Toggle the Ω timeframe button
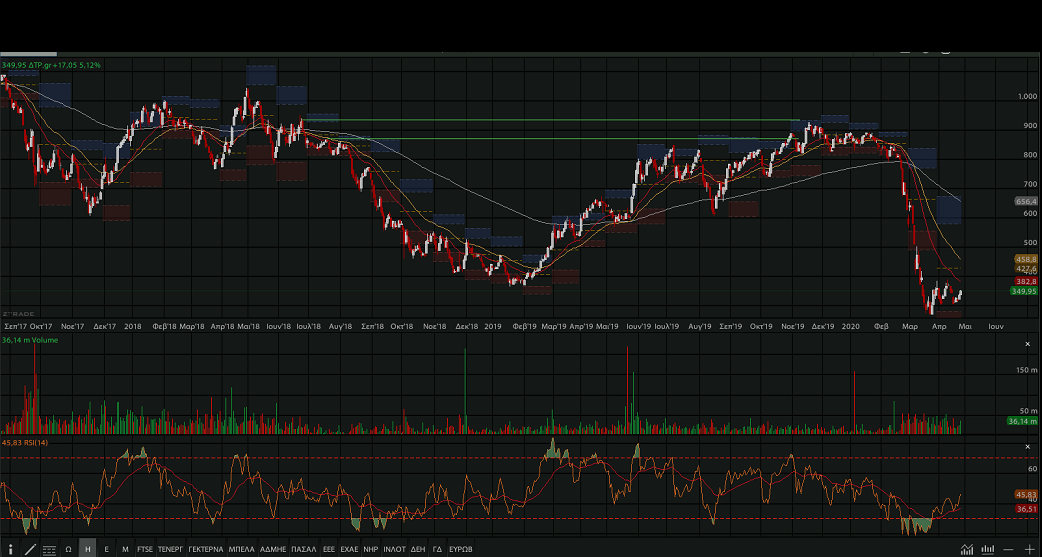1042x557 pixels. (x=68, y=549)
